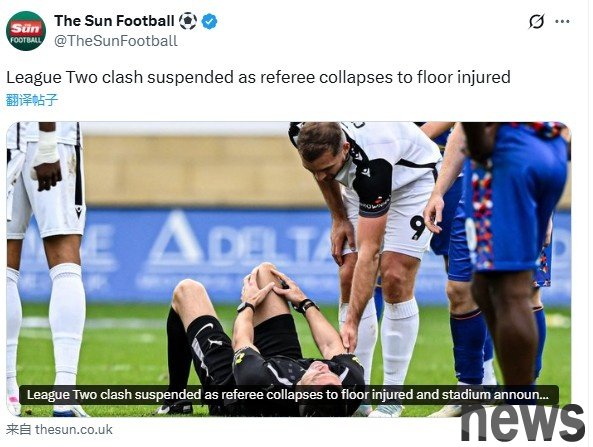Click the blue verified checkmark badge
Viewport: 593px width, 447px height.
[x=209, y=21]
